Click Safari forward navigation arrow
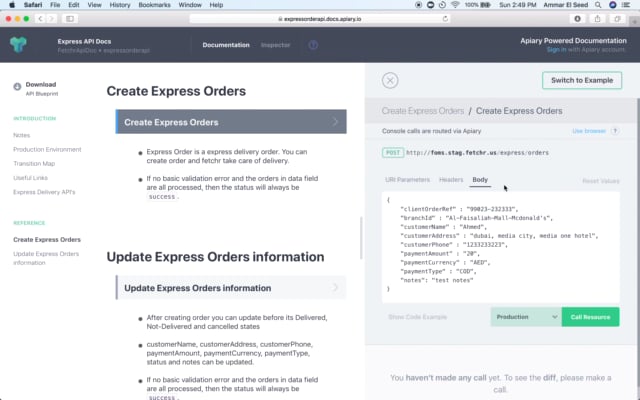The width and height of the screenshot is (640, 400). click(51, 19)
